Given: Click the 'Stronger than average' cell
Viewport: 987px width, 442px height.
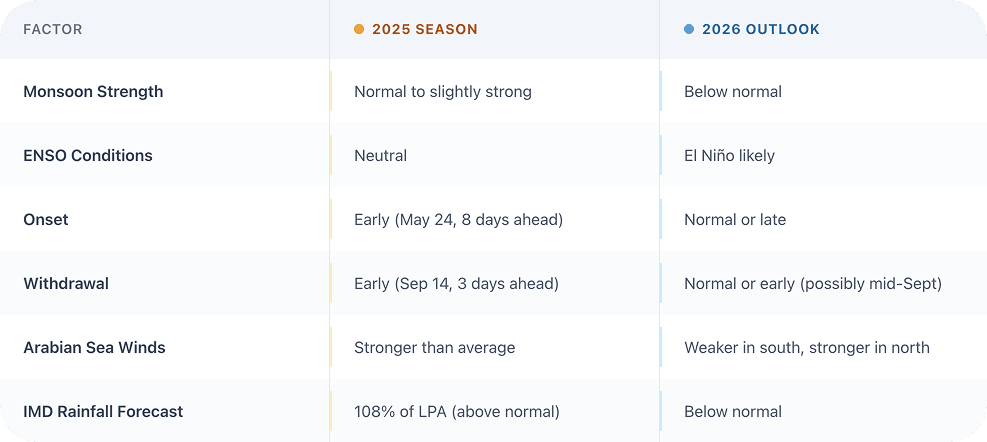Looking at the screenshot, I should (x=435, y=348).
